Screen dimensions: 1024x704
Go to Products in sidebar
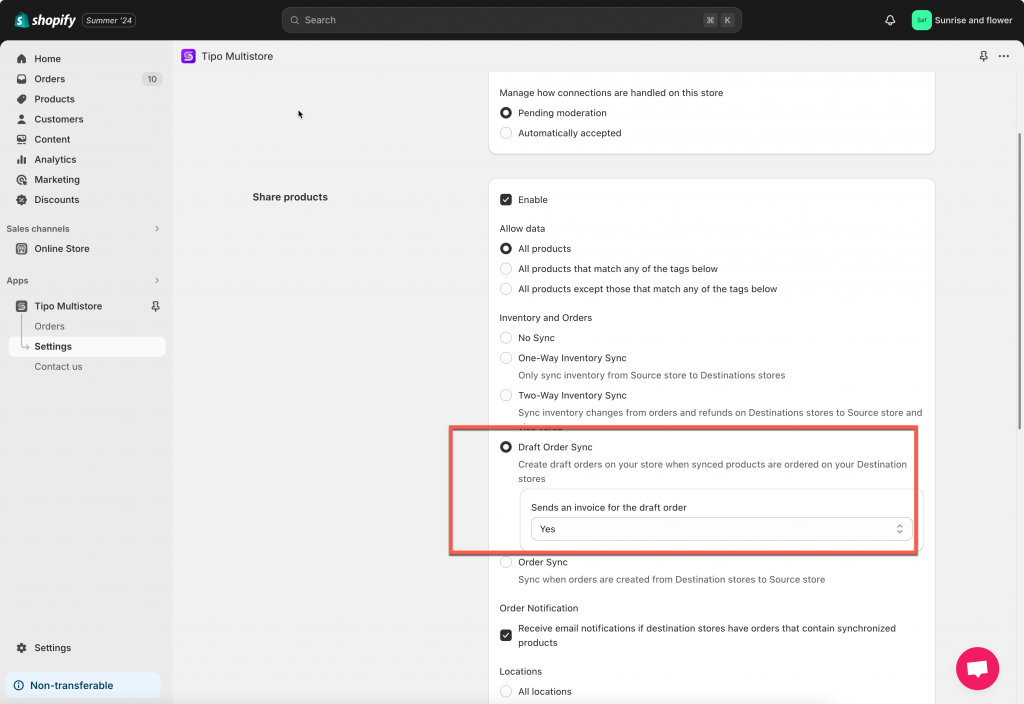pyautogui.click(x=54, y=99)
